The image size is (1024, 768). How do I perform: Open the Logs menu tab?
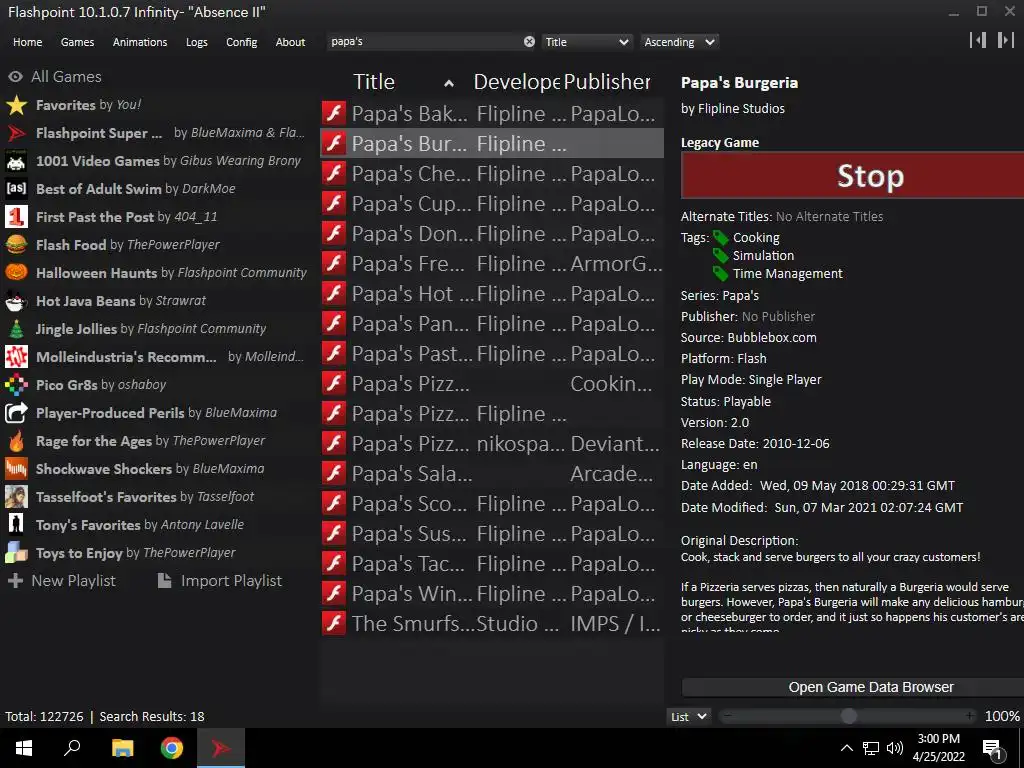pos(197,42)
